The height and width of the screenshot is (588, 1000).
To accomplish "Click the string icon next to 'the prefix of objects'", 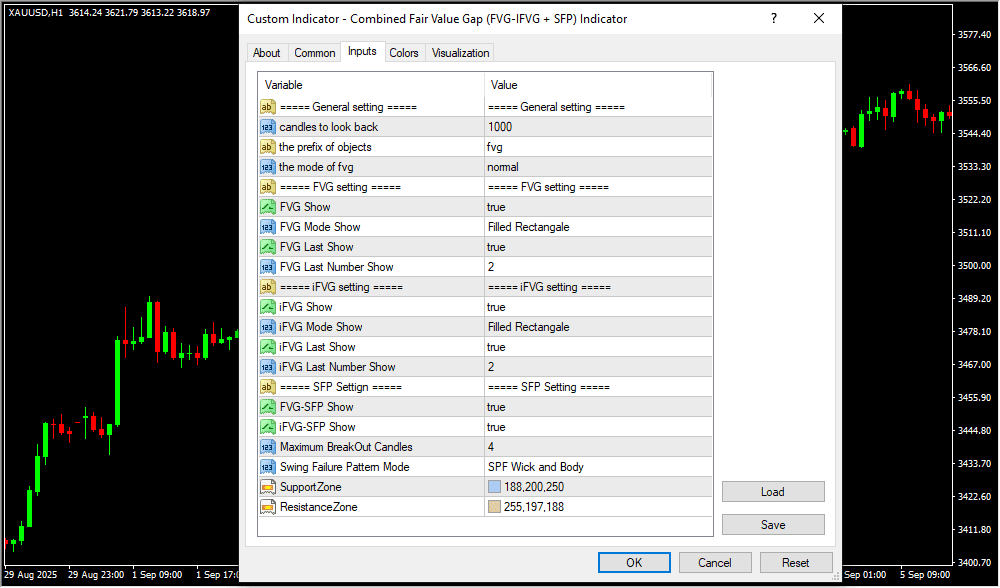I will (267, 147).
